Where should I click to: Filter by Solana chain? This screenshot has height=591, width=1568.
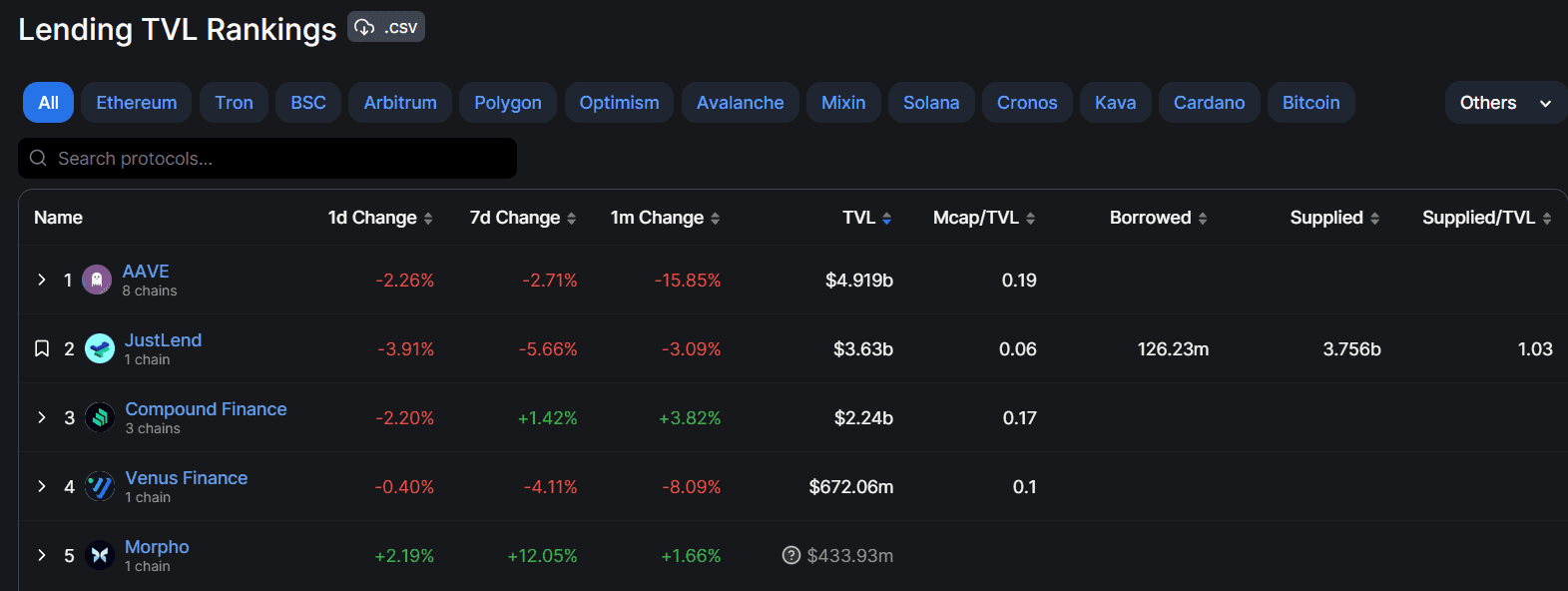(x=931, y=103)
